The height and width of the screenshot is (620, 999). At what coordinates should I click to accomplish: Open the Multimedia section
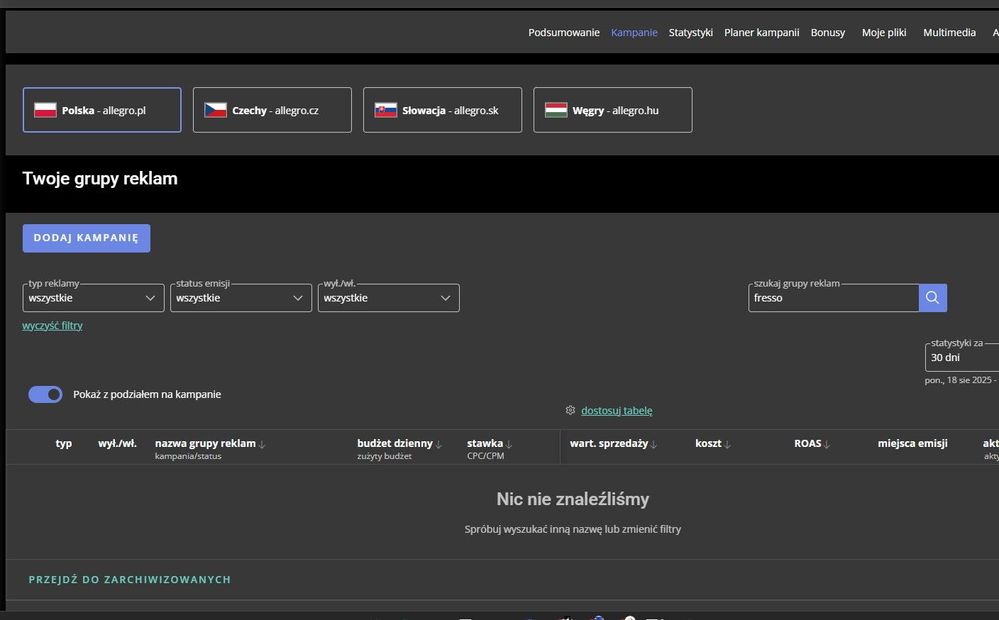[x=949, y=32]
